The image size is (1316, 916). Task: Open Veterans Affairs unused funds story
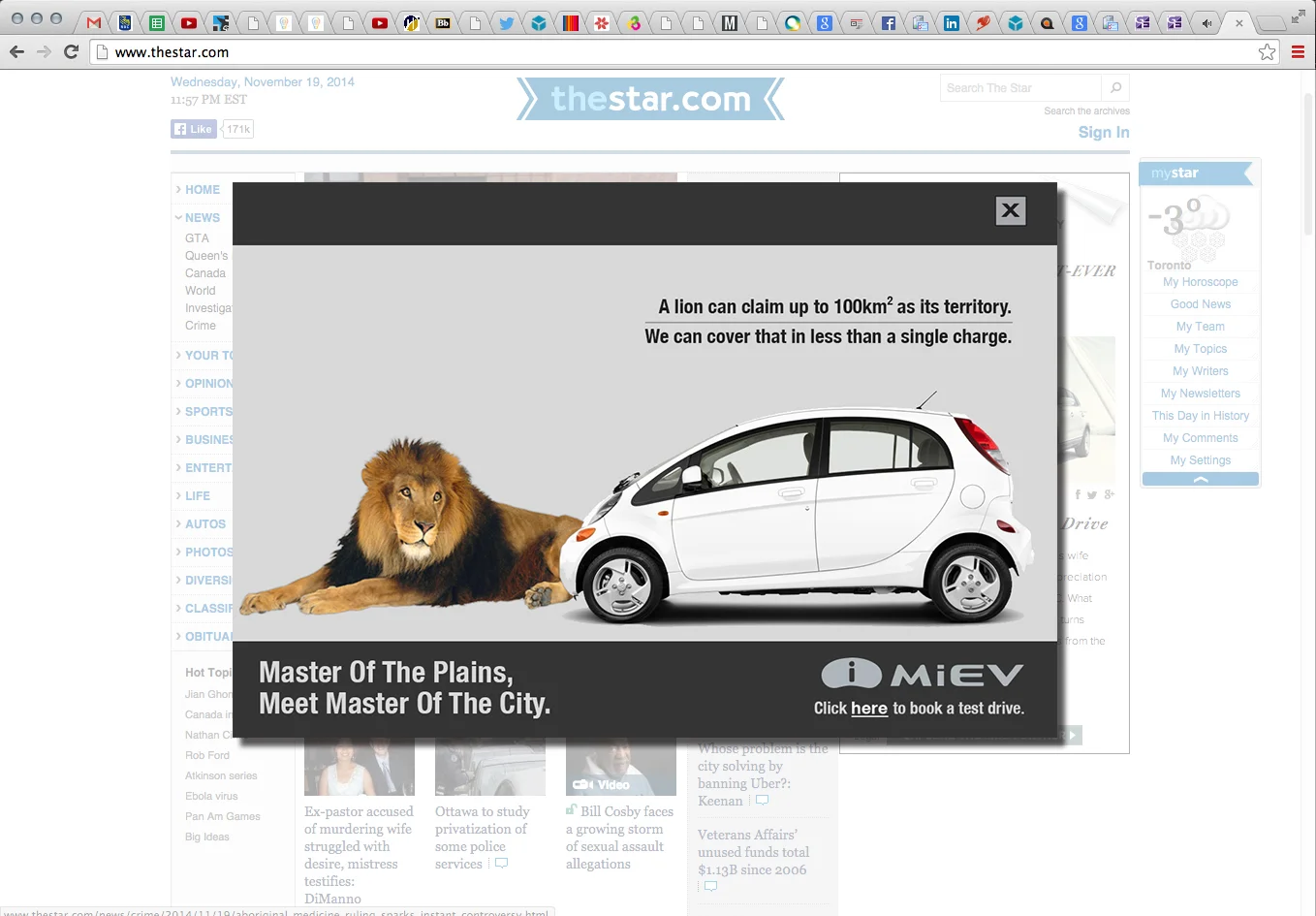(754, 852)
